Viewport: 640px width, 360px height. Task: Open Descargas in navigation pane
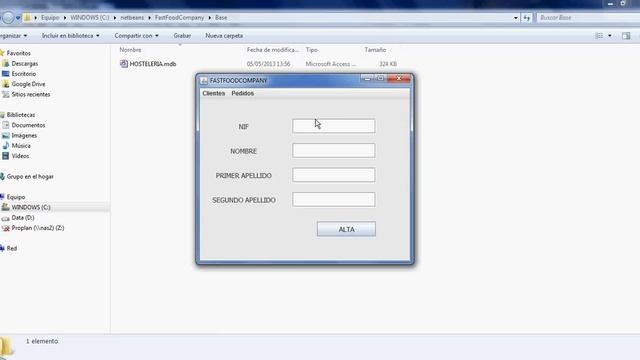(24, 64)
